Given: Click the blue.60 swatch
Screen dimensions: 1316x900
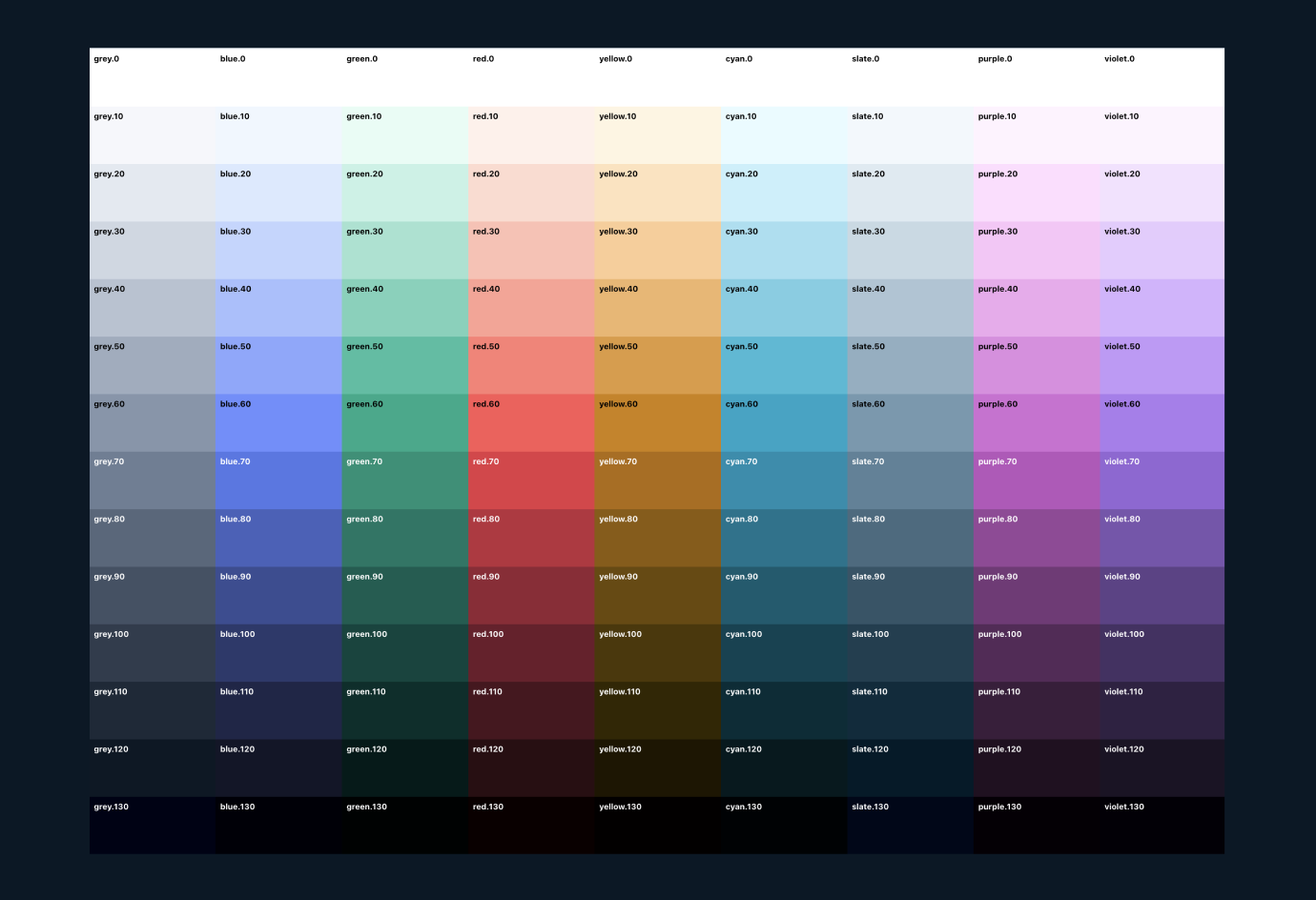Looking at the screenshot, I should click(278, 422).
